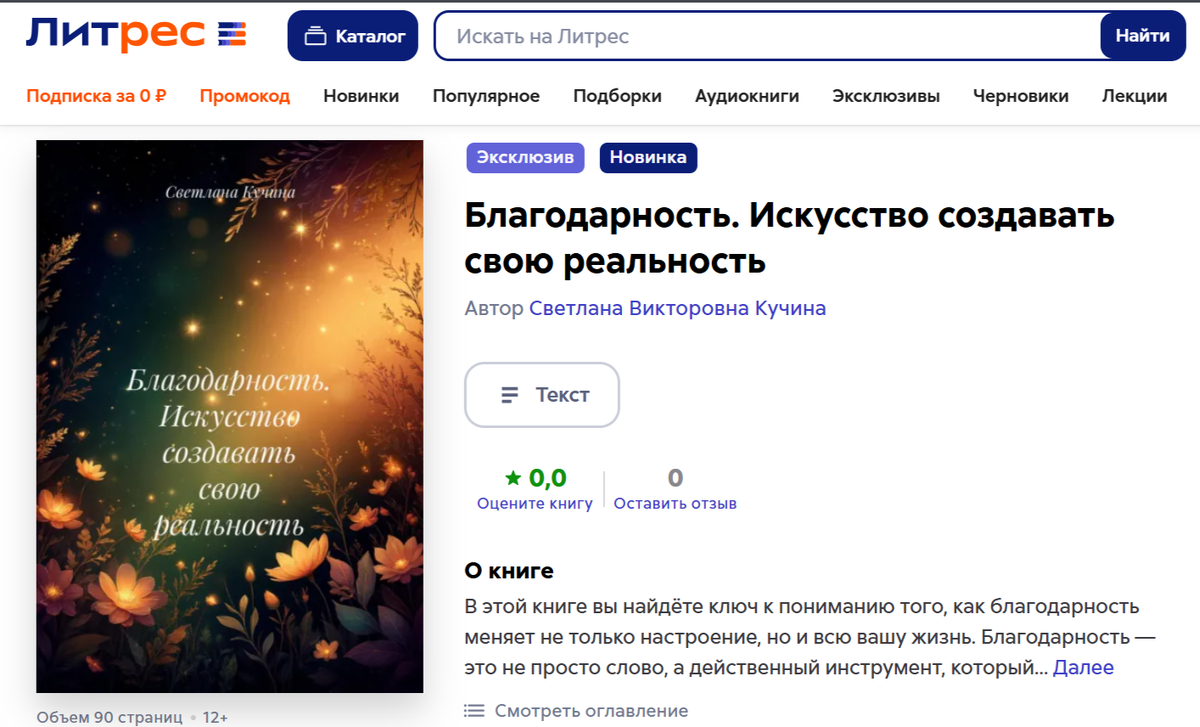This screenshot has width=1200, height=727.
Task: Click the Найти search button
Action: pos(1143,35)
